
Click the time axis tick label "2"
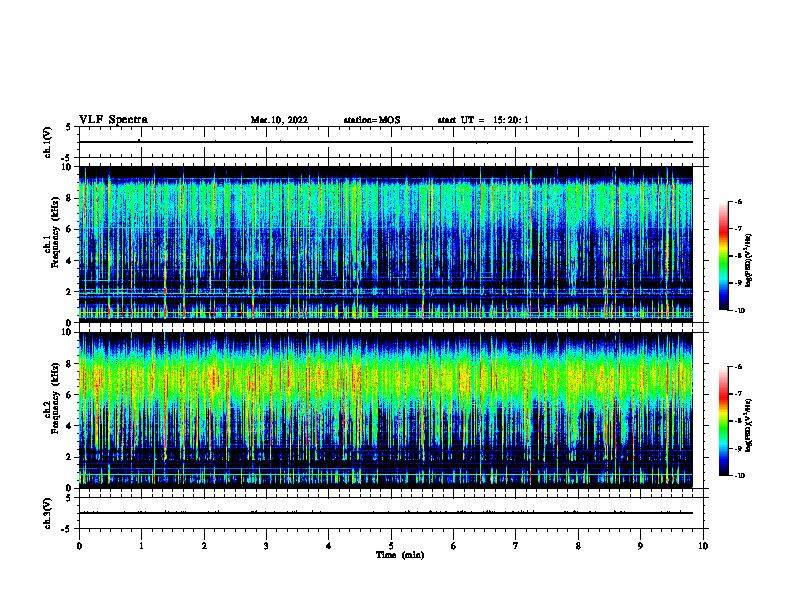(x=204, y=546)
